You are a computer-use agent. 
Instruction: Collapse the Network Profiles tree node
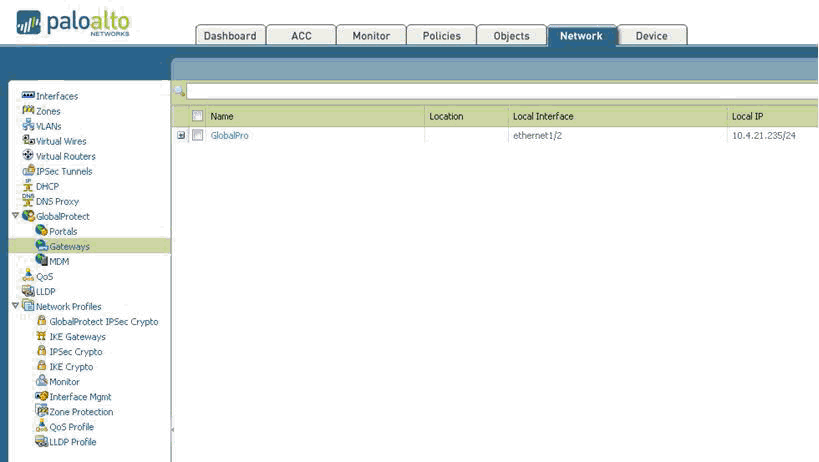(x=15, y=306)
